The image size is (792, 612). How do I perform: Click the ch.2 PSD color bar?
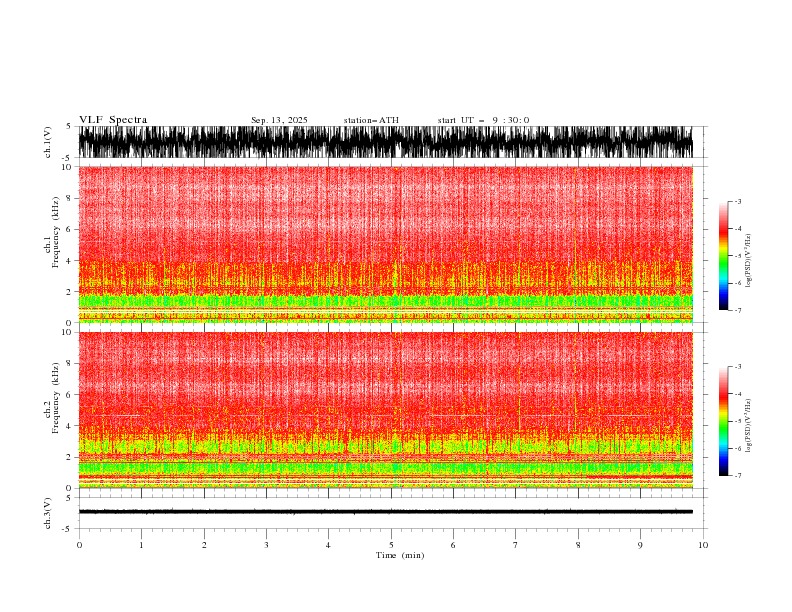(x=723, y=421)
